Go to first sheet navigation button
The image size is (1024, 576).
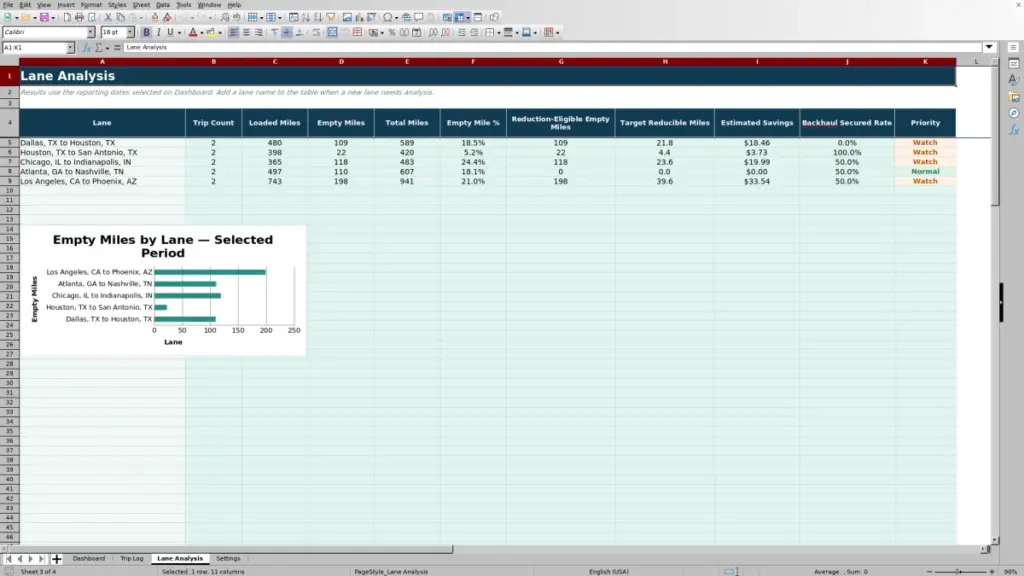pyautogui.click(x=8, y=559)
